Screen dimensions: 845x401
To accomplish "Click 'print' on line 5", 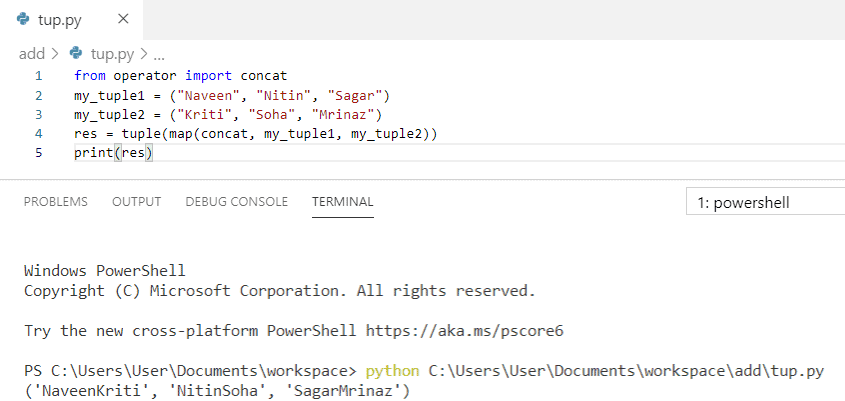I will [94, 154].
